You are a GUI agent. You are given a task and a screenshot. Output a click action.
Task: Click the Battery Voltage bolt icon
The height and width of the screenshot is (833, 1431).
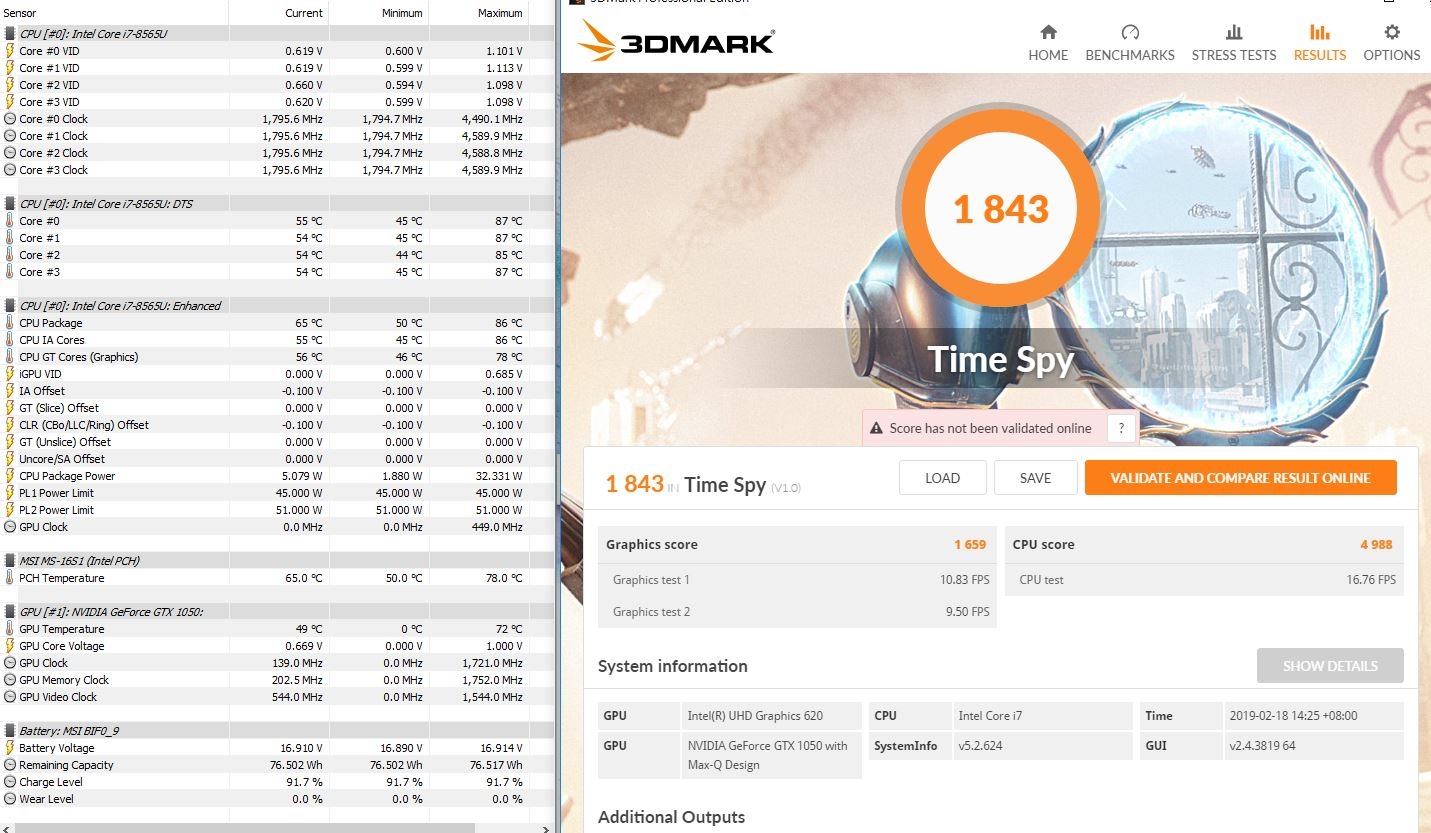[x=10, y=747]
